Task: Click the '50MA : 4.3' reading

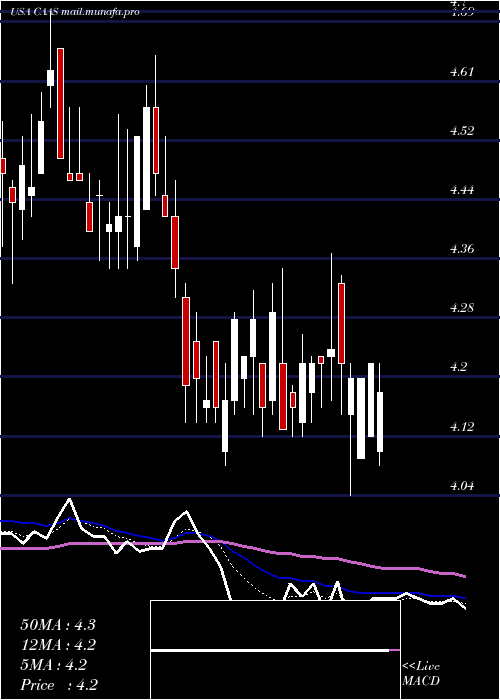Action: (x=58, y=625)
